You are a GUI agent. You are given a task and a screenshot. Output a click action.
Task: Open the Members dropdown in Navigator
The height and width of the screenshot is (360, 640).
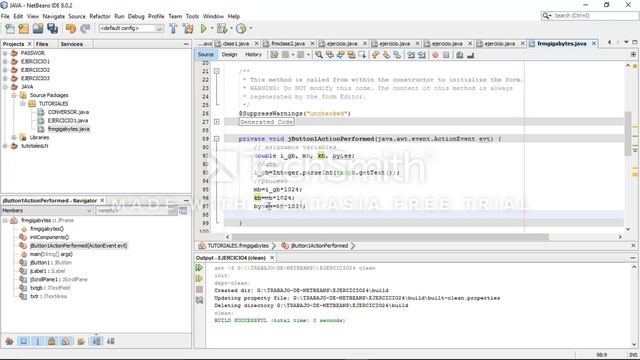[47, 211]
